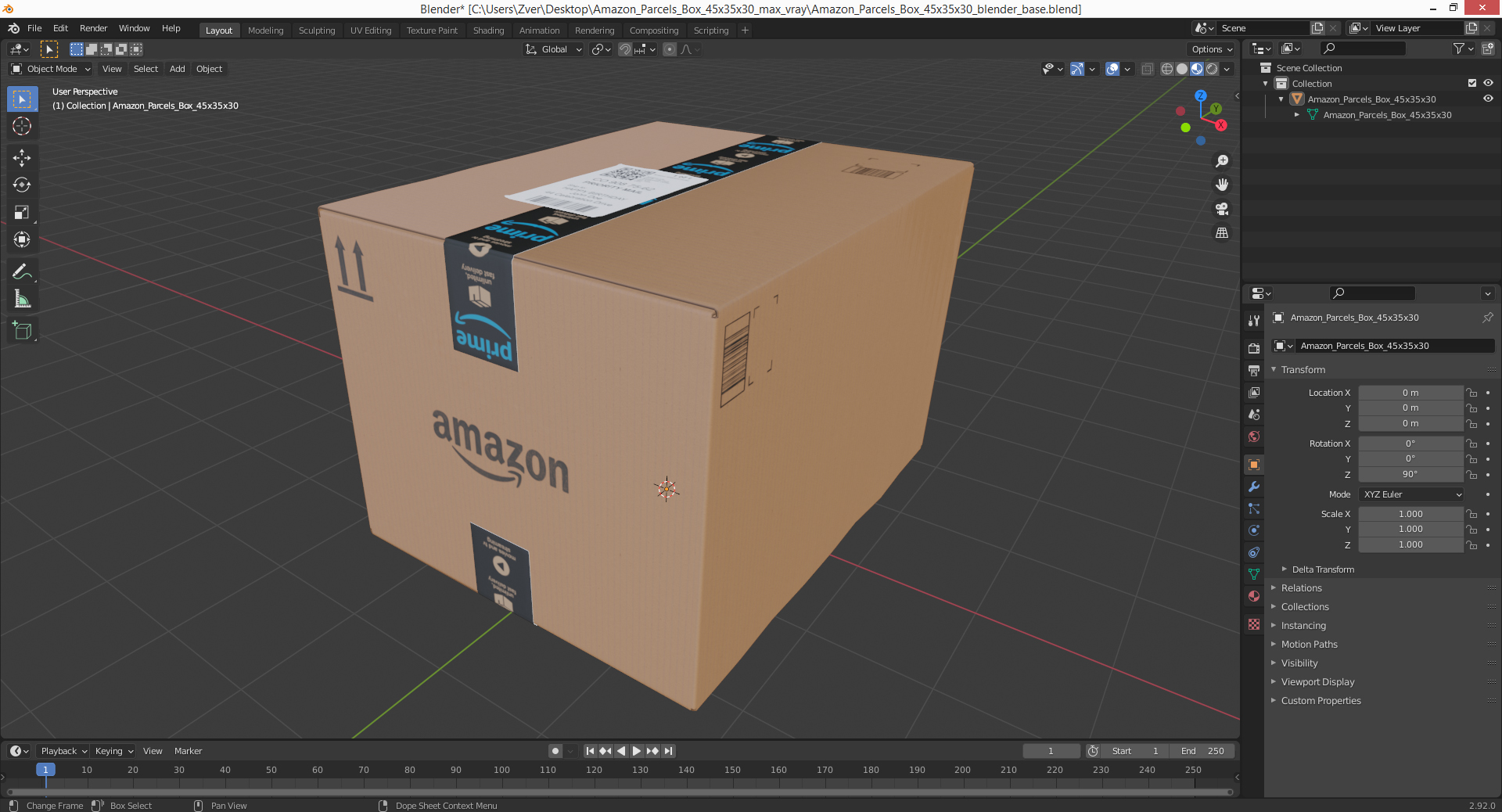Hide Amazon_Parcels_Box_45x35x30 object via eye icon
Viewport: 1502px width, 812px height.
(1488, 99)
